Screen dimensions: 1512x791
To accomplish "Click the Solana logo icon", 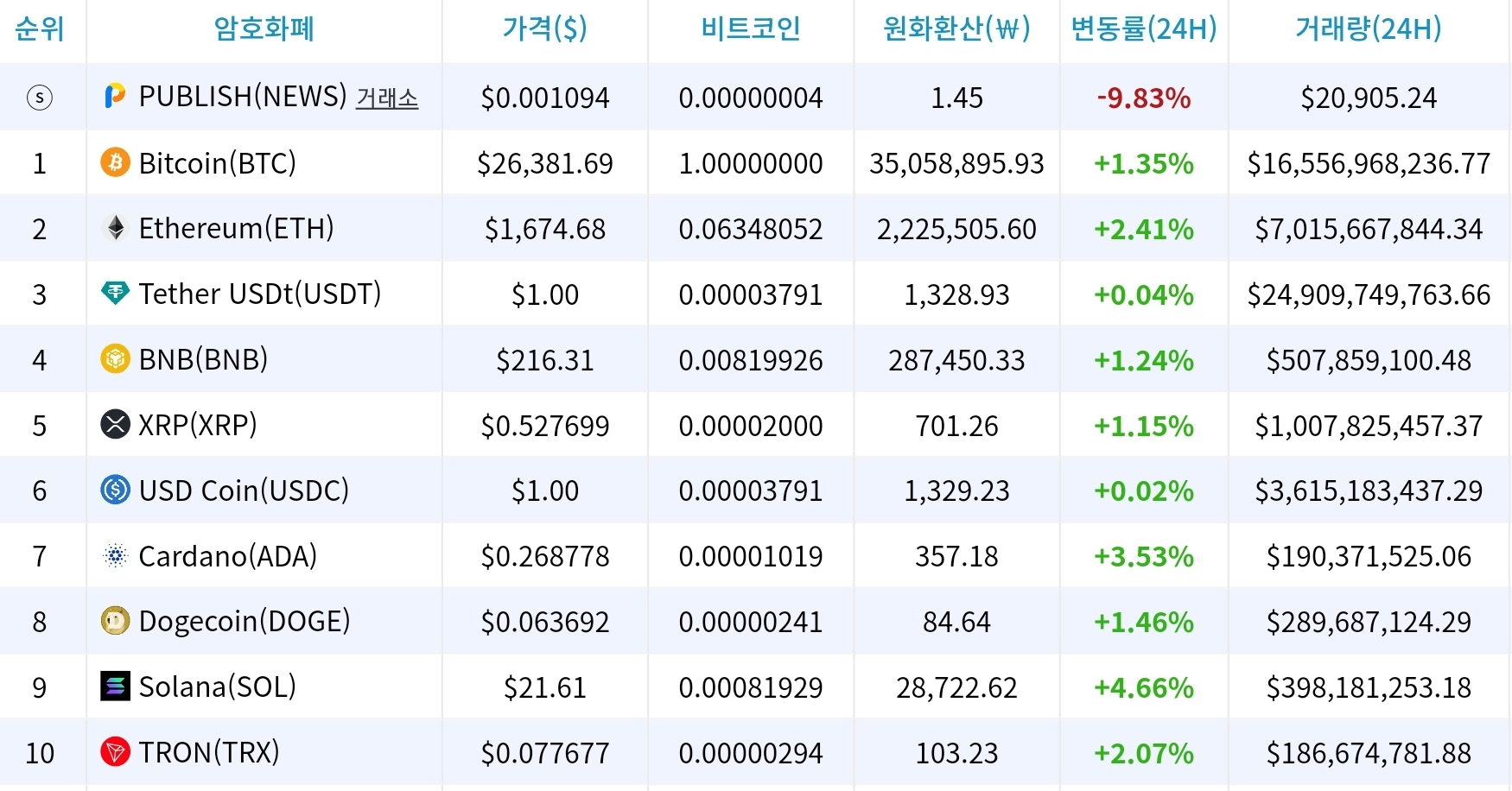I will pos(115,687).
